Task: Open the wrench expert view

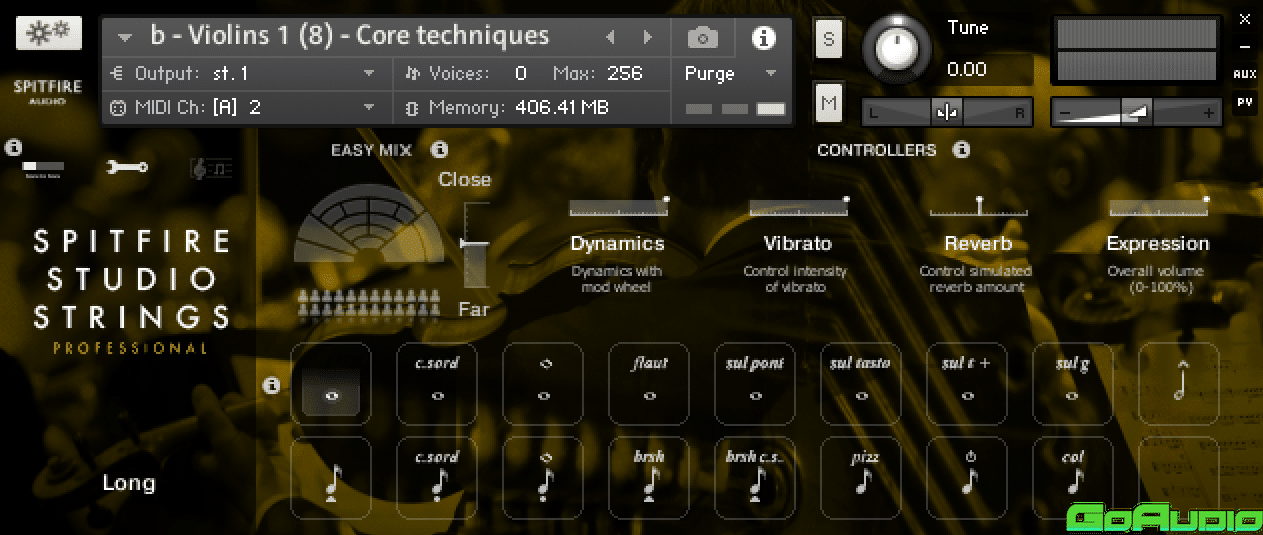Action: pyautogui.click(x=127, y=168)
